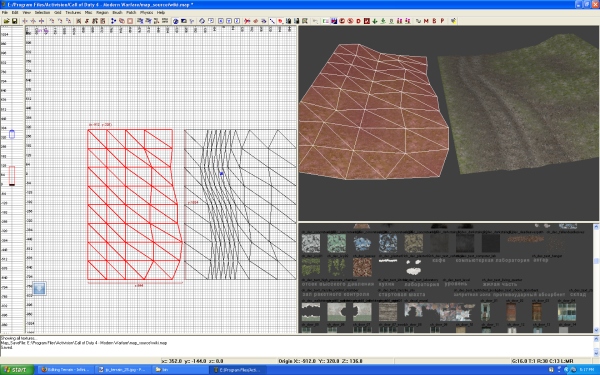600x375 pixels.
Task: Open the File menu
Action: 5,13
